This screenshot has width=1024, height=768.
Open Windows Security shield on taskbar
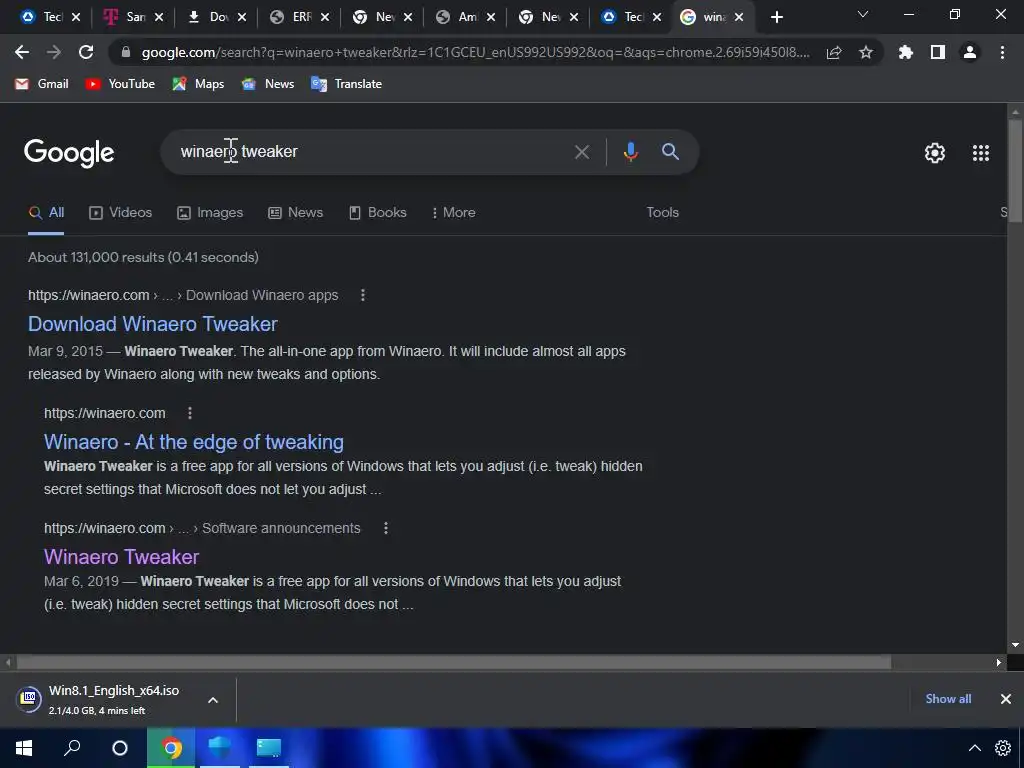click(219, 748)
